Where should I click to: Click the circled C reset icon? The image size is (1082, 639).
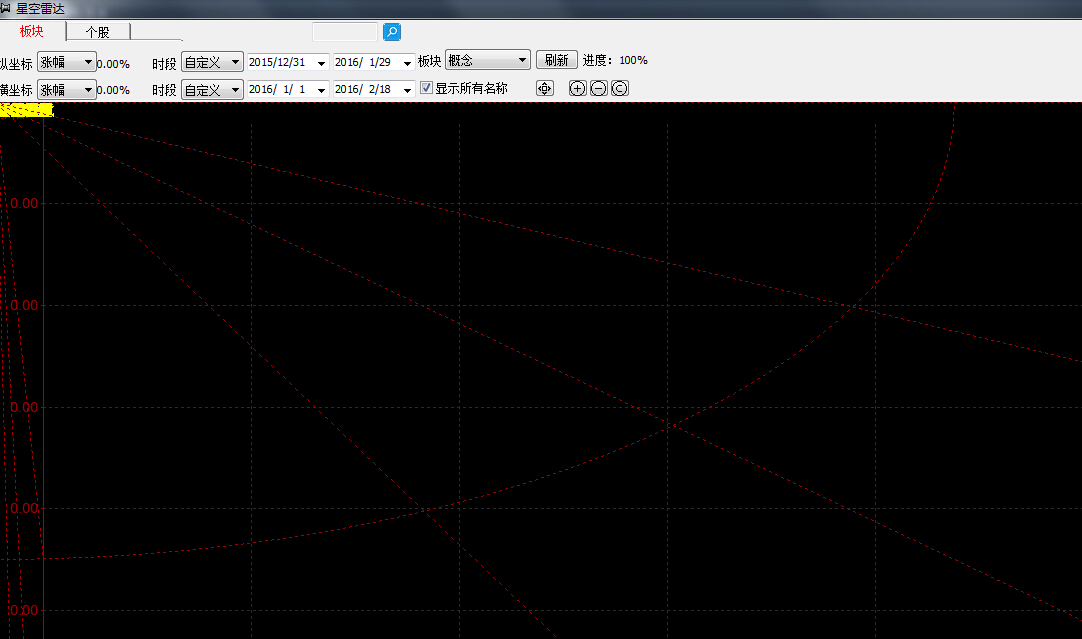tap(619, 88)
